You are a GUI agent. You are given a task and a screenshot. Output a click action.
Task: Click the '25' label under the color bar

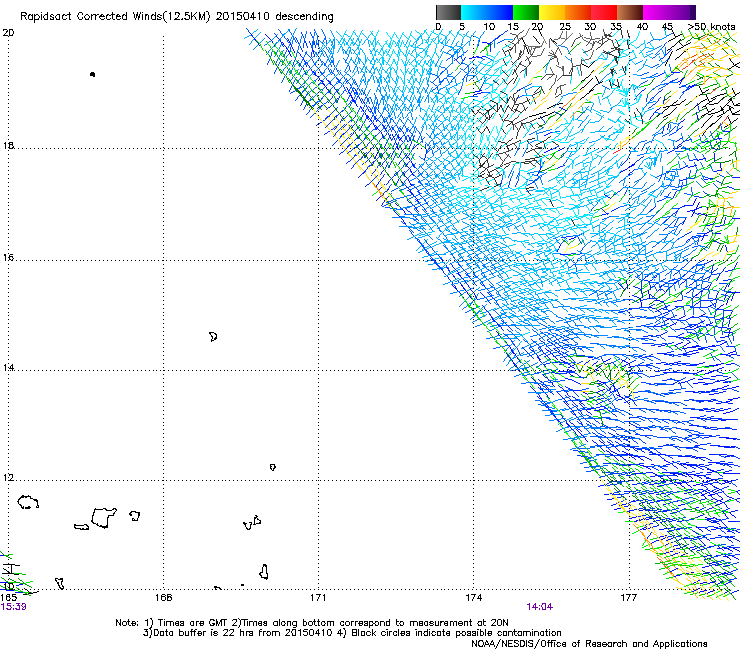click(565, 27)
